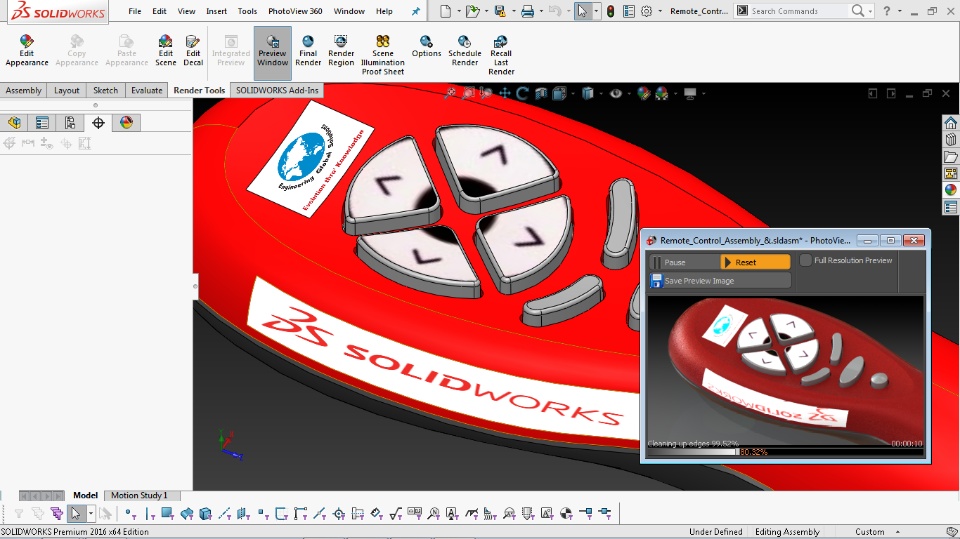Screen dimensions: 960x539
Task: Click the rendered preview image
Action: pos(786,371)
